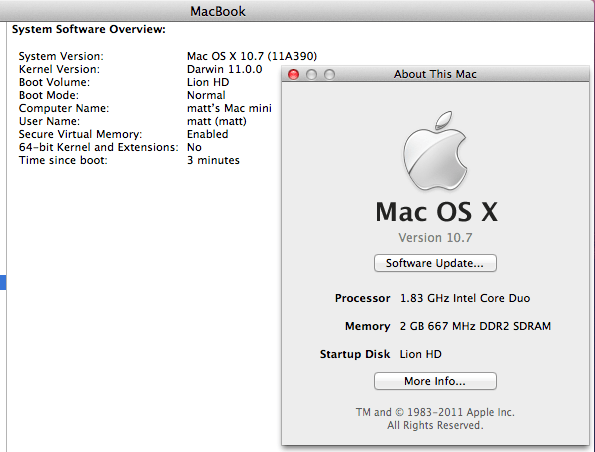The width and height of the screenshot is (595, 452).
Task: Select Boot Volume value Lion HD
Action: (208, 82)
